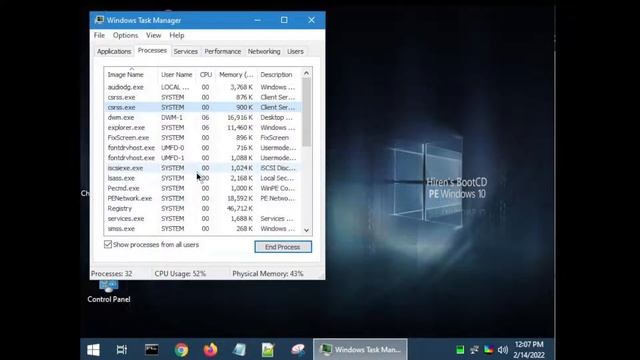Screen dimensions: 640x360
Task: Click the Windows Task Manager taskbar button
Action: pyautogui.click(x=360, y=350)
